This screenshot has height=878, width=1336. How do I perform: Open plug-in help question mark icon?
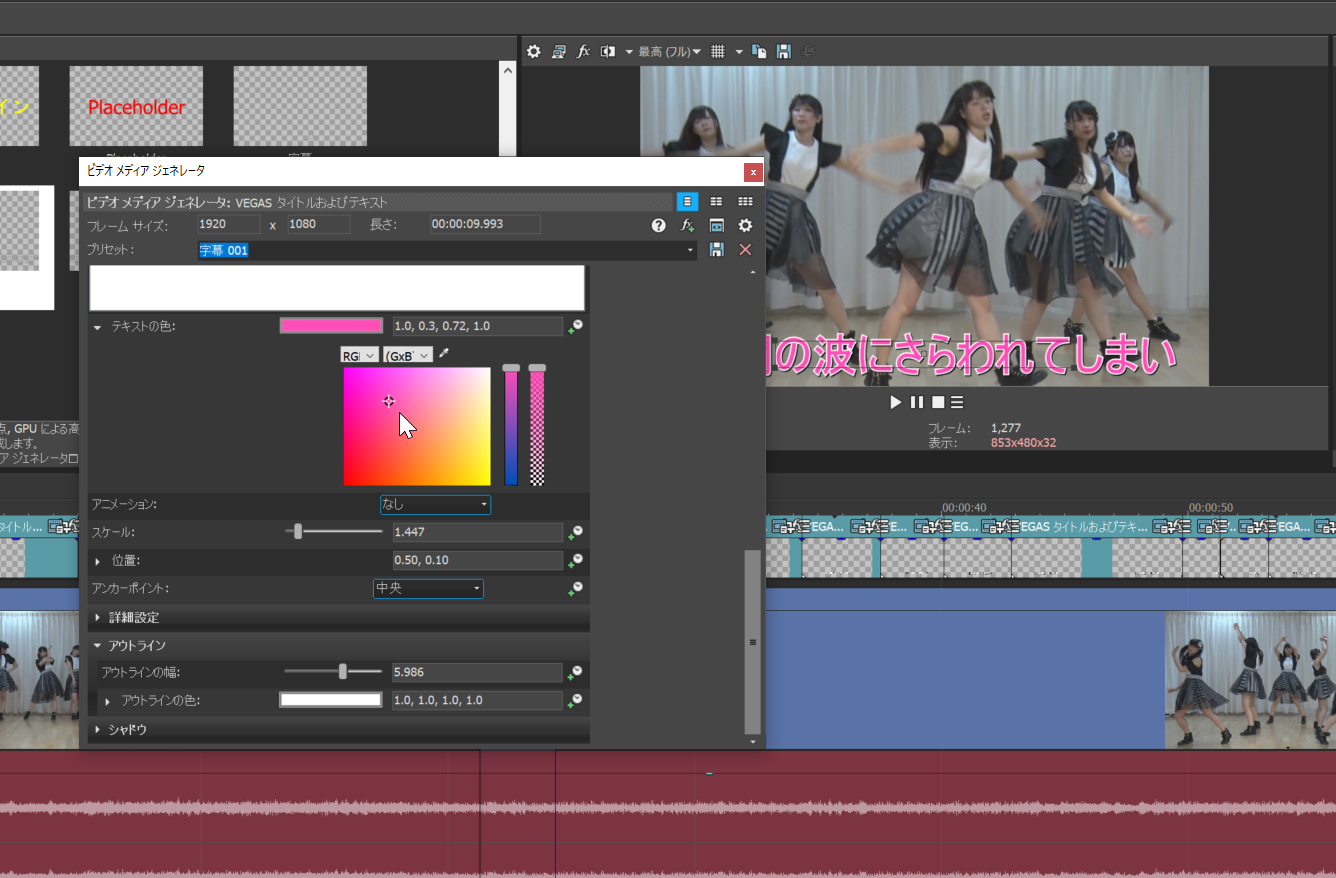(658, 225)
